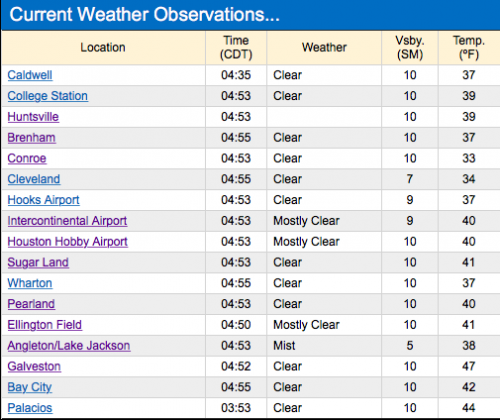The image size is (500, 420).
Task: Click the College Station link
Action: [48, 96]
